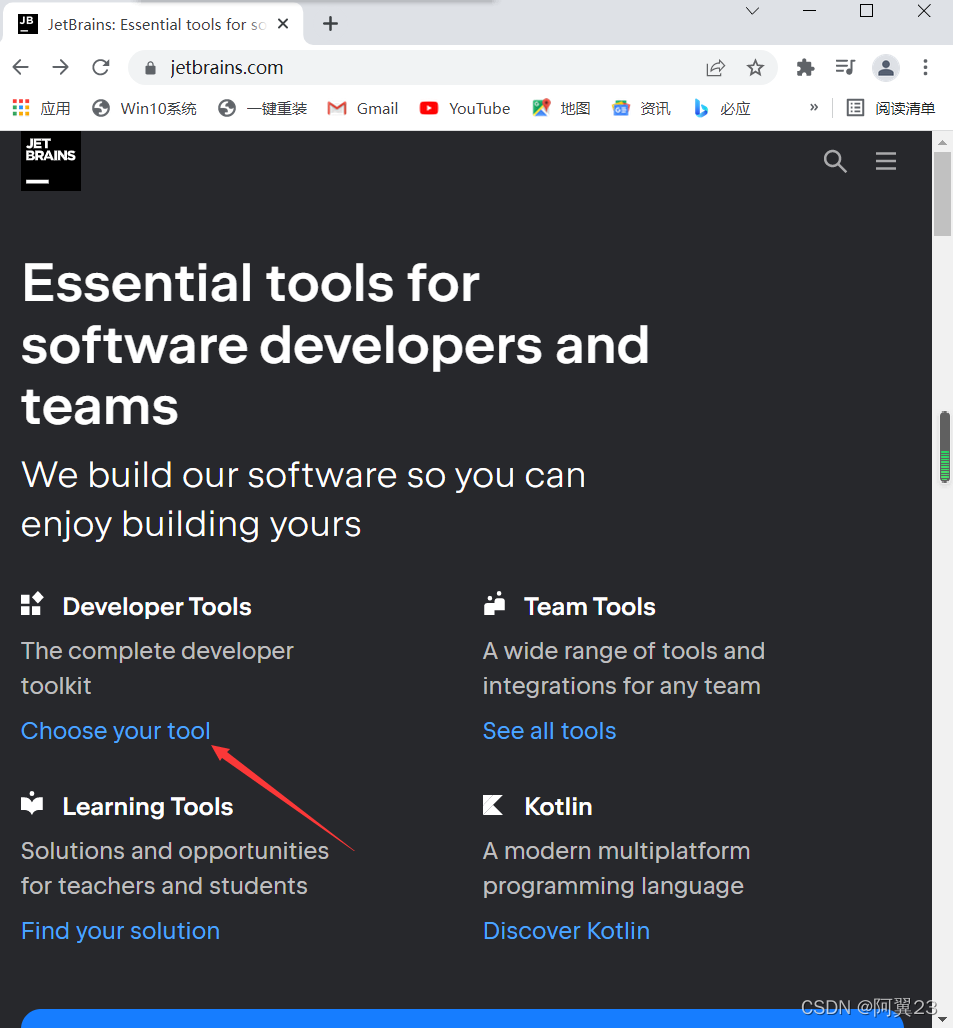Go forward with the browser forward arrow

coord(60,67)
